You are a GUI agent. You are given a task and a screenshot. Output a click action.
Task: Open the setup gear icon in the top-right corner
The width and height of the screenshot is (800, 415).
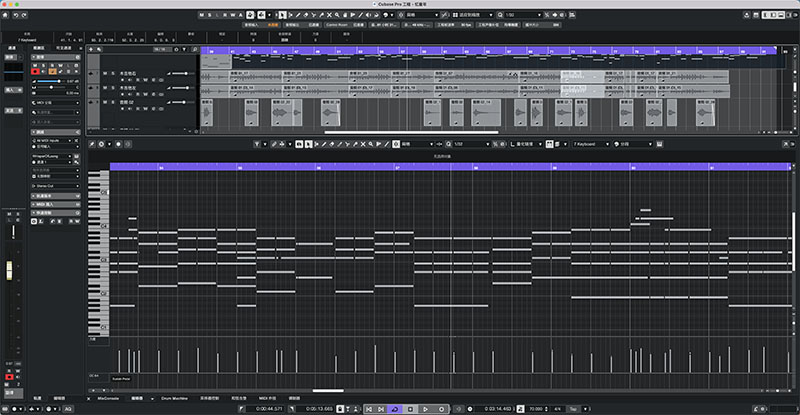coord(795,15)
